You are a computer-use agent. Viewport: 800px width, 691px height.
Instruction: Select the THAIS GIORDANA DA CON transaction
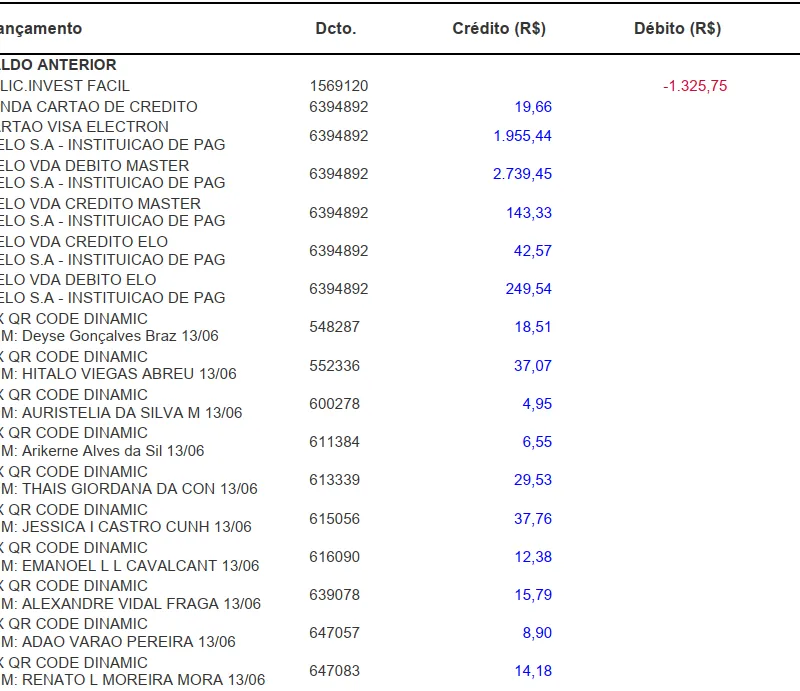[x=130, y=488]
